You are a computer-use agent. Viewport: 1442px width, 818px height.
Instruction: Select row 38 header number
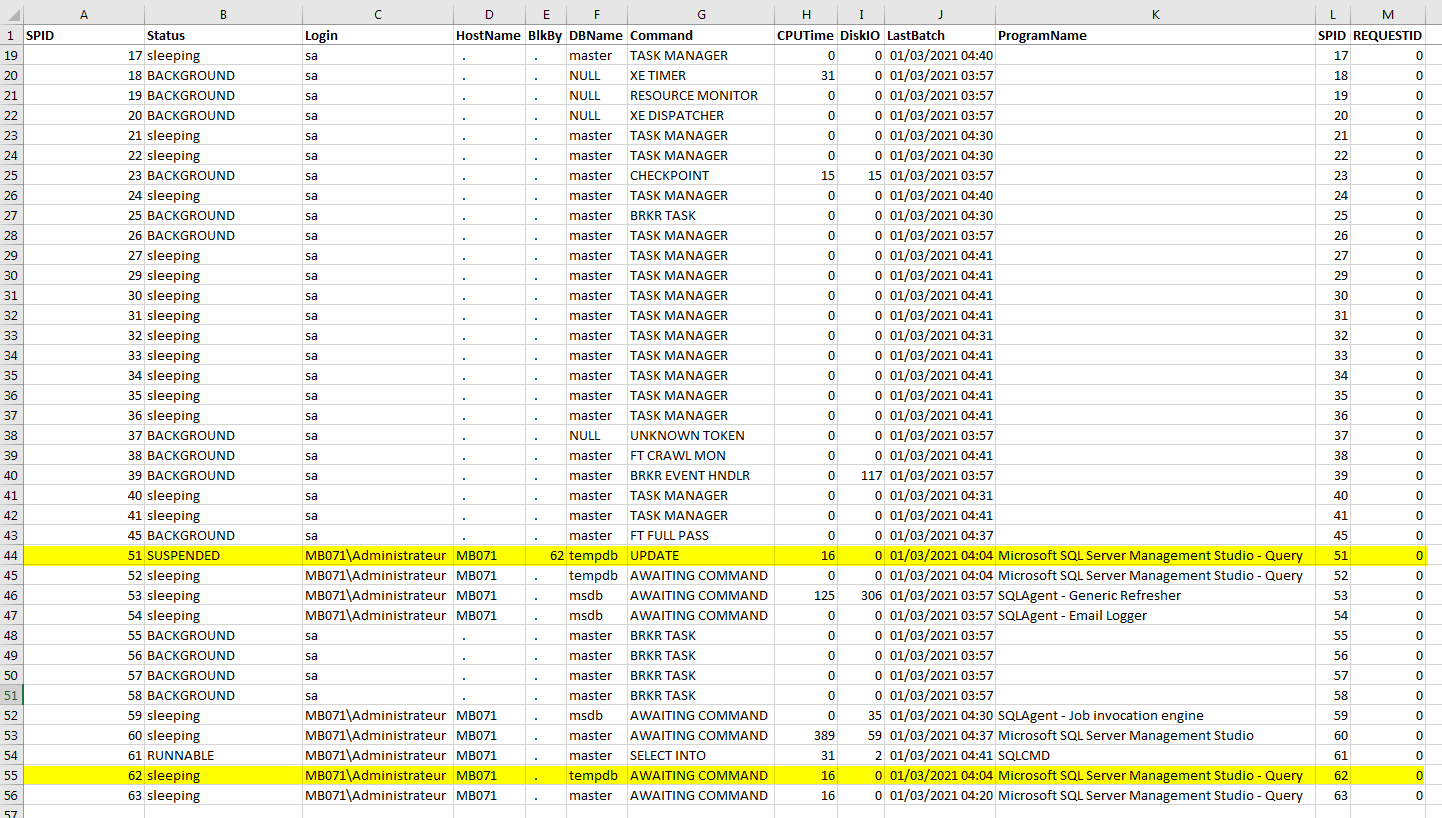(12, 435)
